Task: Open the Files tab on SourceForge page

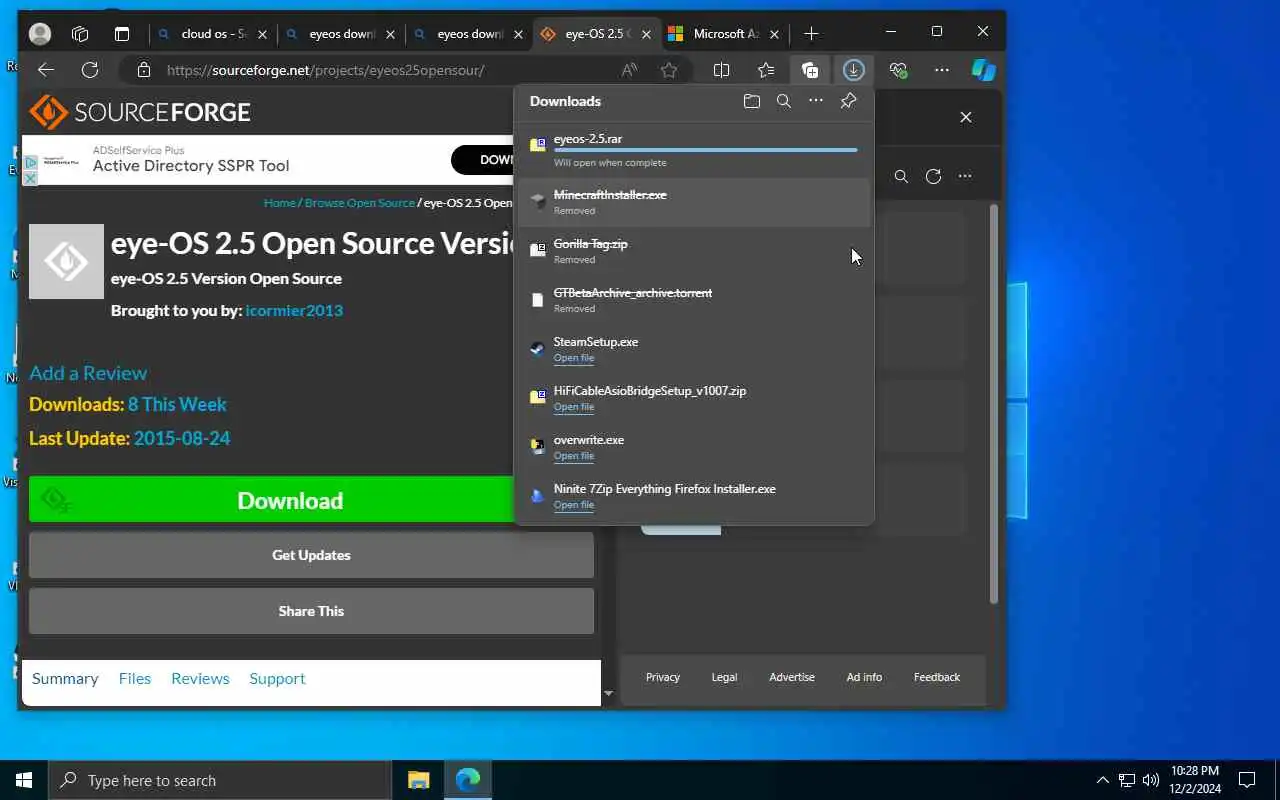Action: [x=135, y=678]
